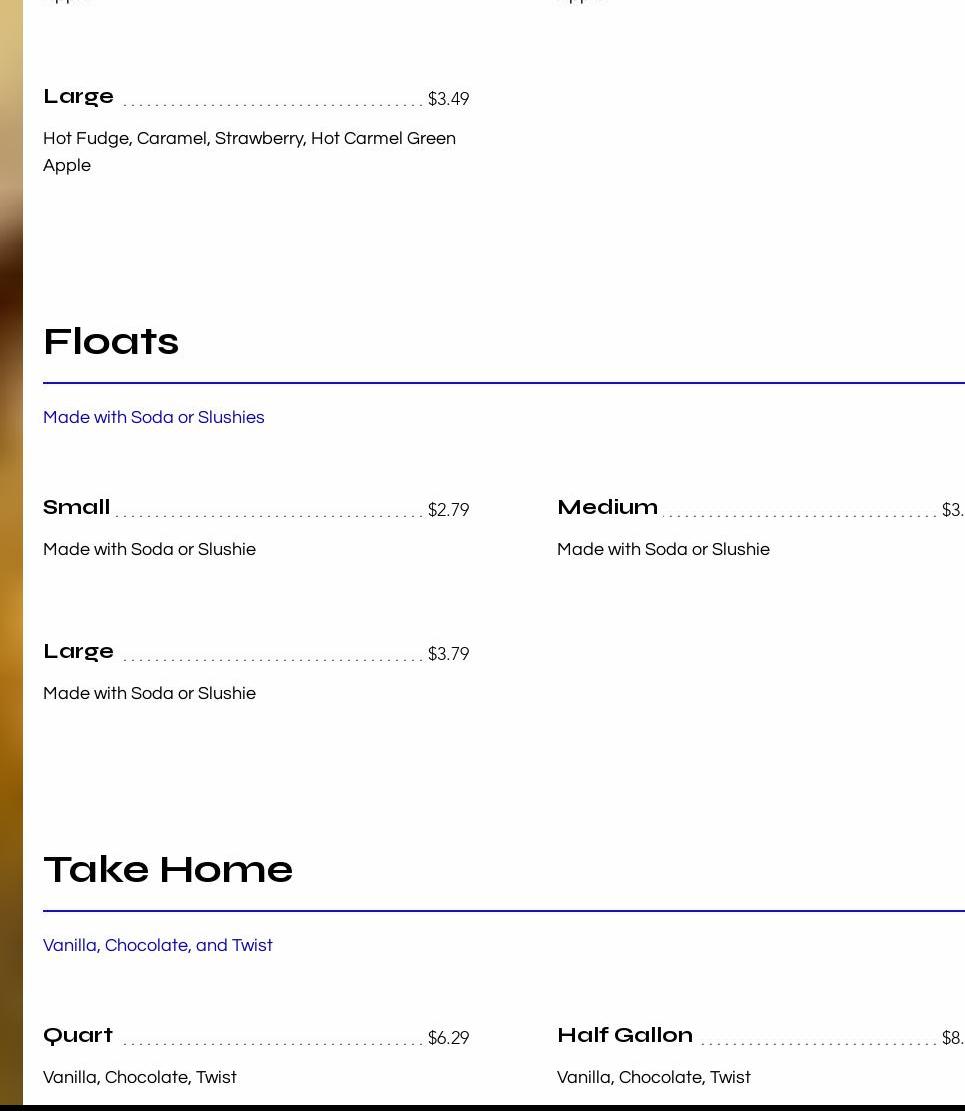The image size is (965, 1111).
Task: Select the blue "Vanilla, Chocolate, and Twist" subtitle
Action: [158, 946]
